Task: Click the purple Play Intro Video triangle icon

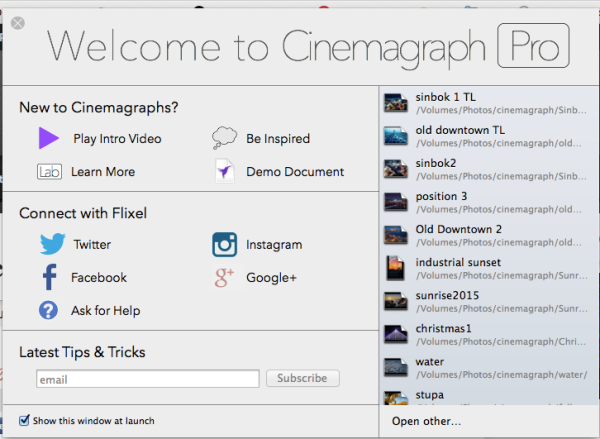Action: coord(49,138)
